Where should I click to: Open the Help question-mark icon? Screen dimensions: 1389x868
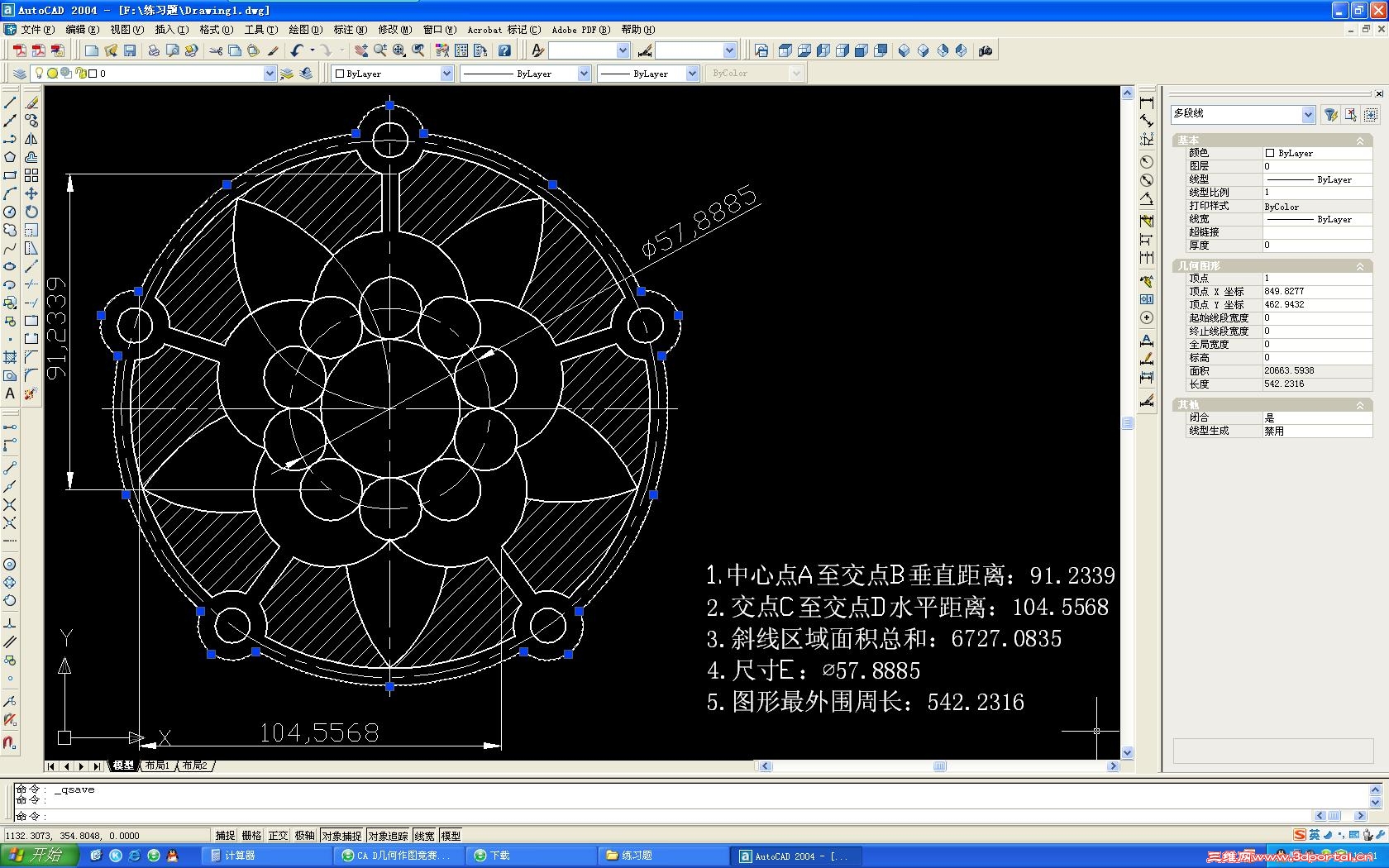504,50
